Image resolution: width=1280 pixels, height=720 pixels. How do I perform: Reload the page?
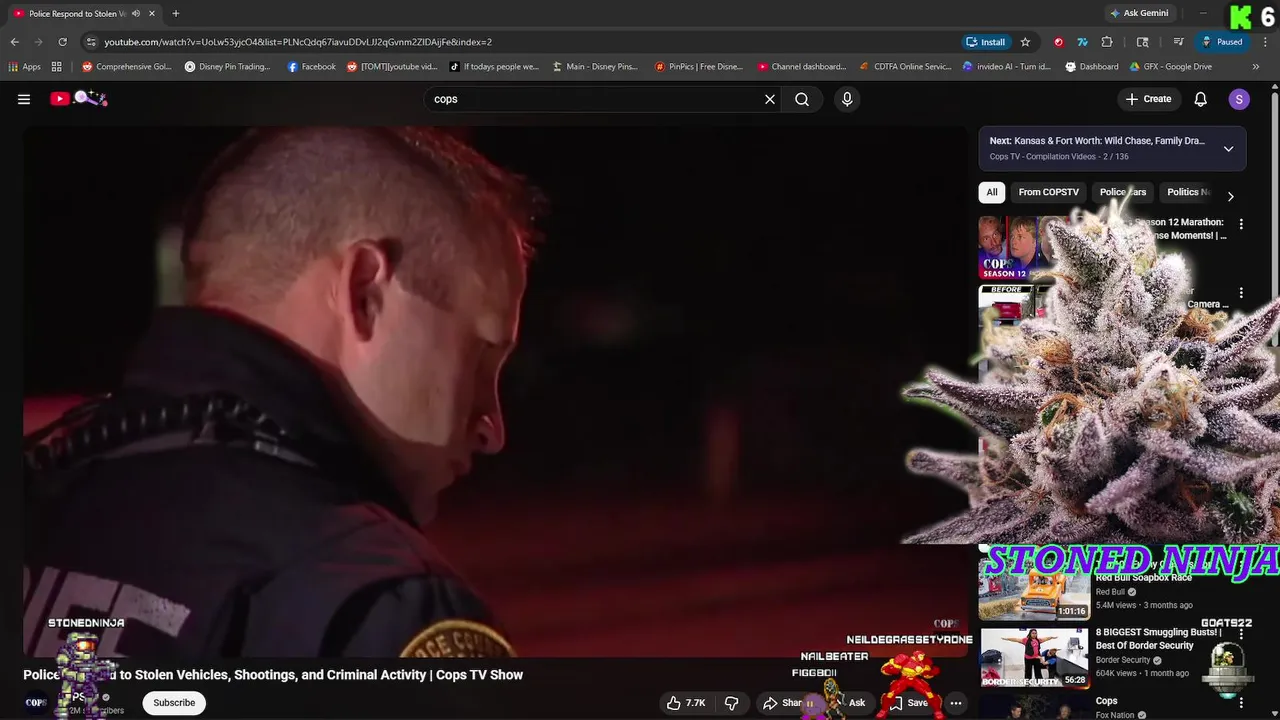pos(62,42)
